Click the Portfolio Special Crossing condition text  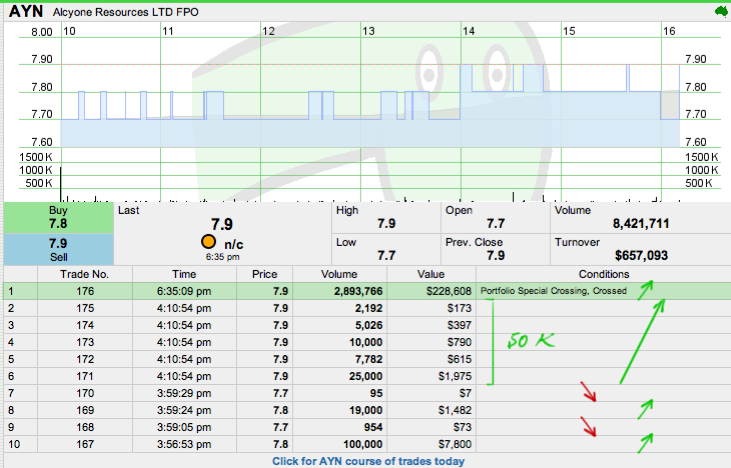click(x=553, y=291)
